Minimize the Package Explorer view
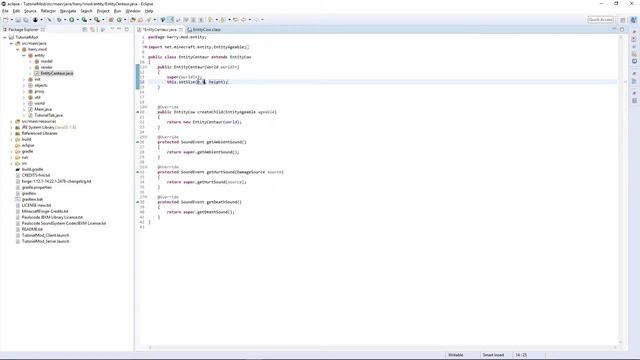Viewport: 640px width, 360px height. pyautogui.click(x=120, y=29)
